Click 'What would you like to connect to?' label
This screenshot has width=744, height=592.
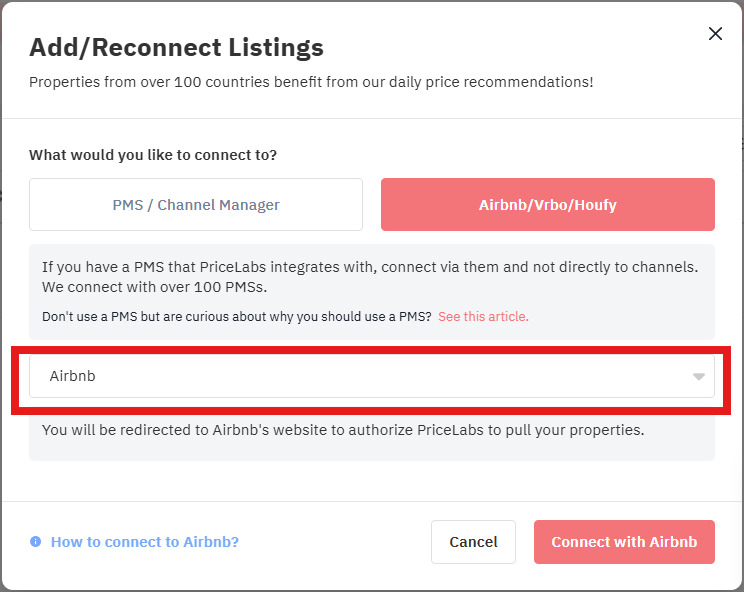[x=153, y=155]
